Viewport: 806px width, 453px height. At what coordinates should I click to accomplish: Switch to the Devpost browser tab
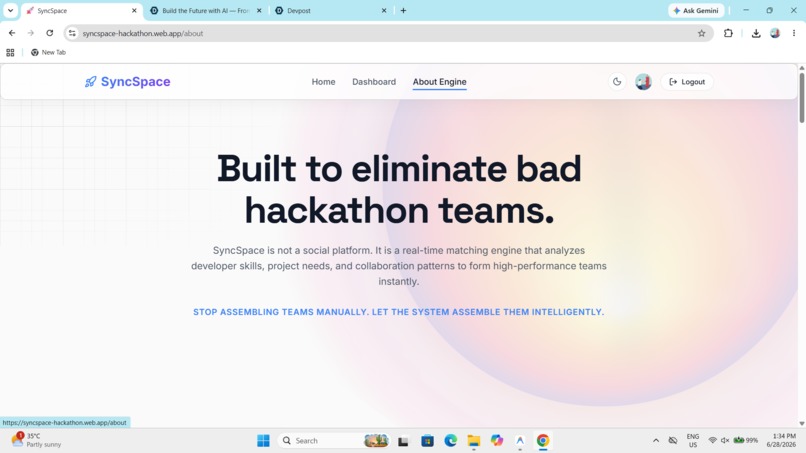coord(329,10)
